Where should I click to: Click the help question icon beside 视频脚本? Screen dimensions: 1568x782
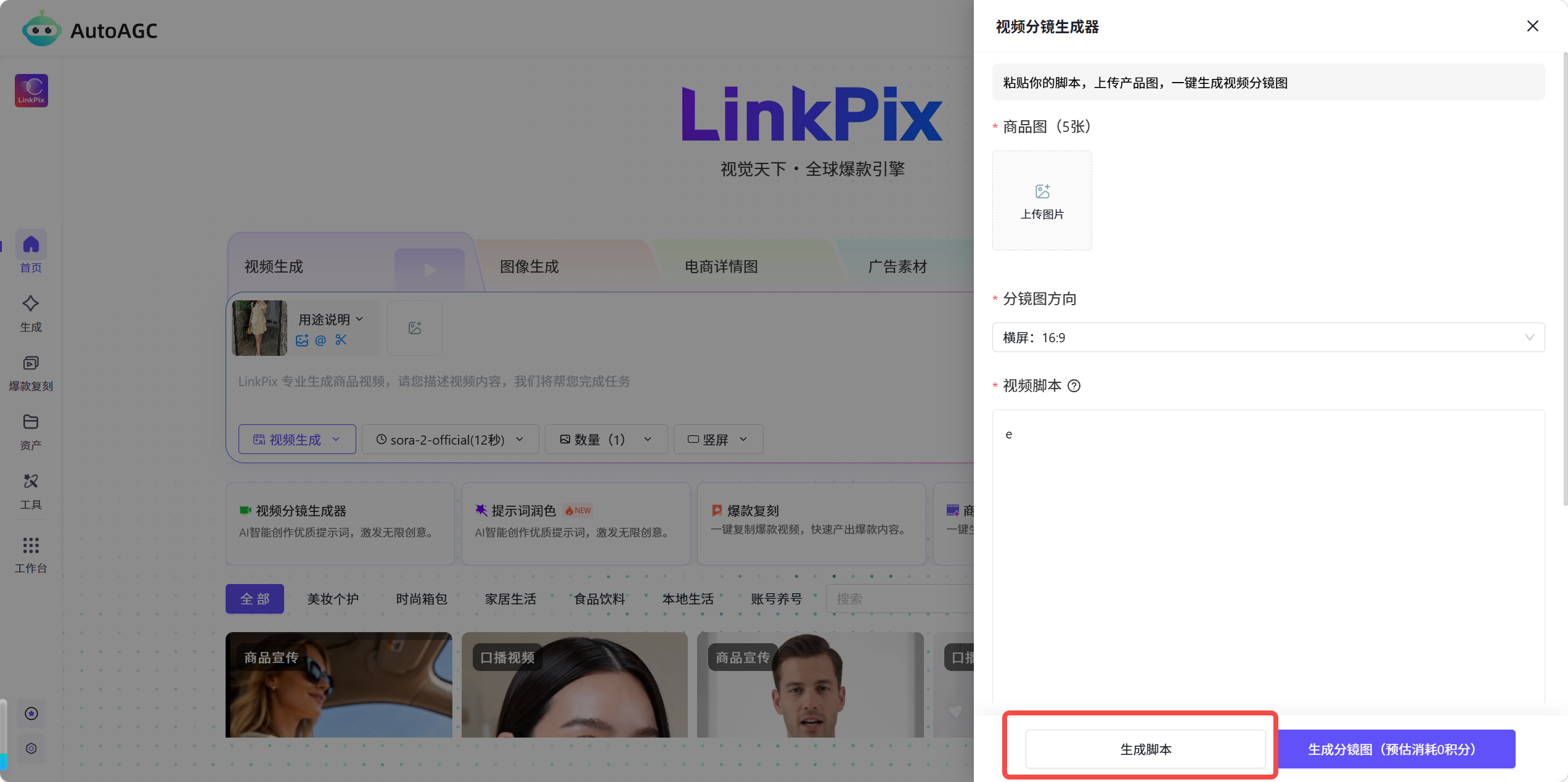pos(1074,386)
